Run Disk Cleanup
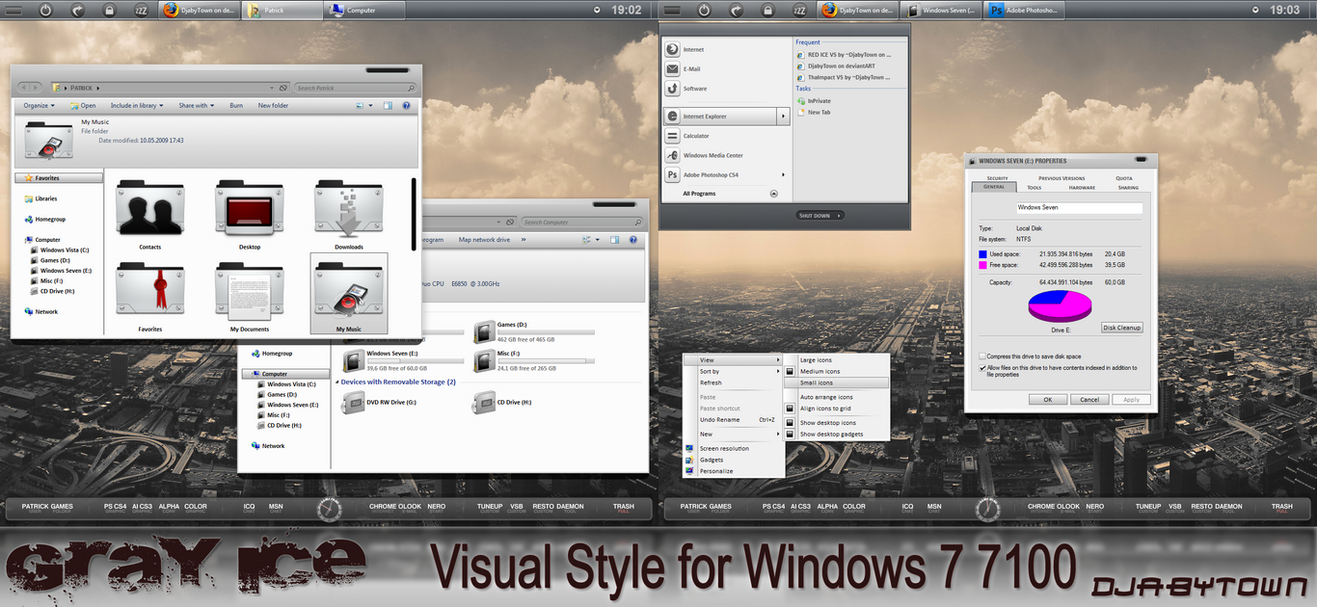Viewport: 1317px width, 607px height. [1121, 328]
